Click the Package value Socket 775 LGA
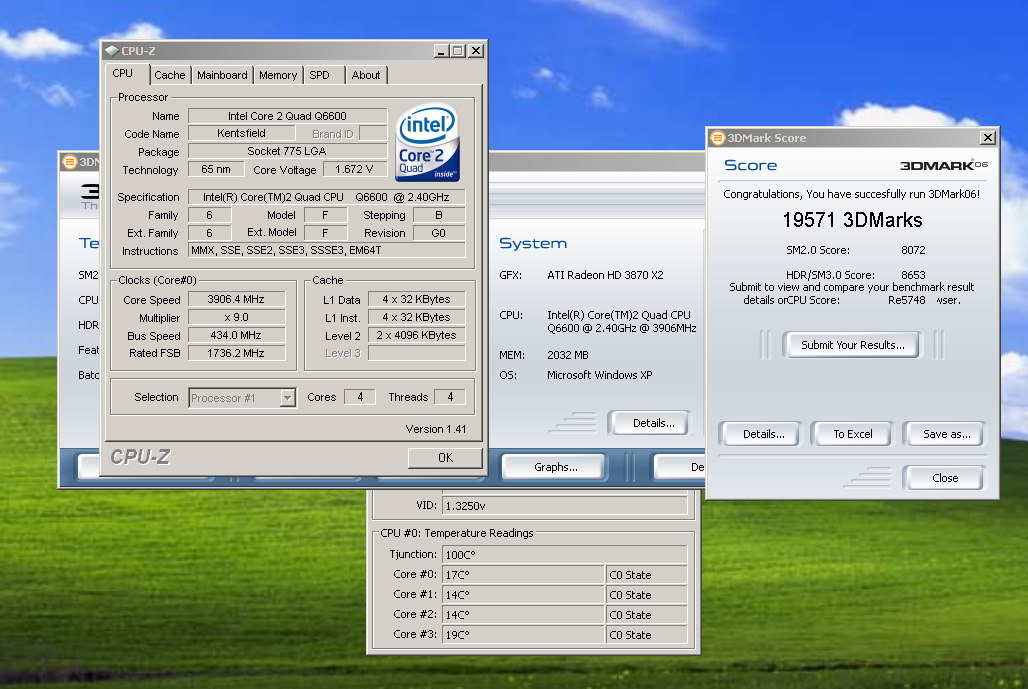The height and width of the screenshot is (689, 1028). click(x=287, y=151)
